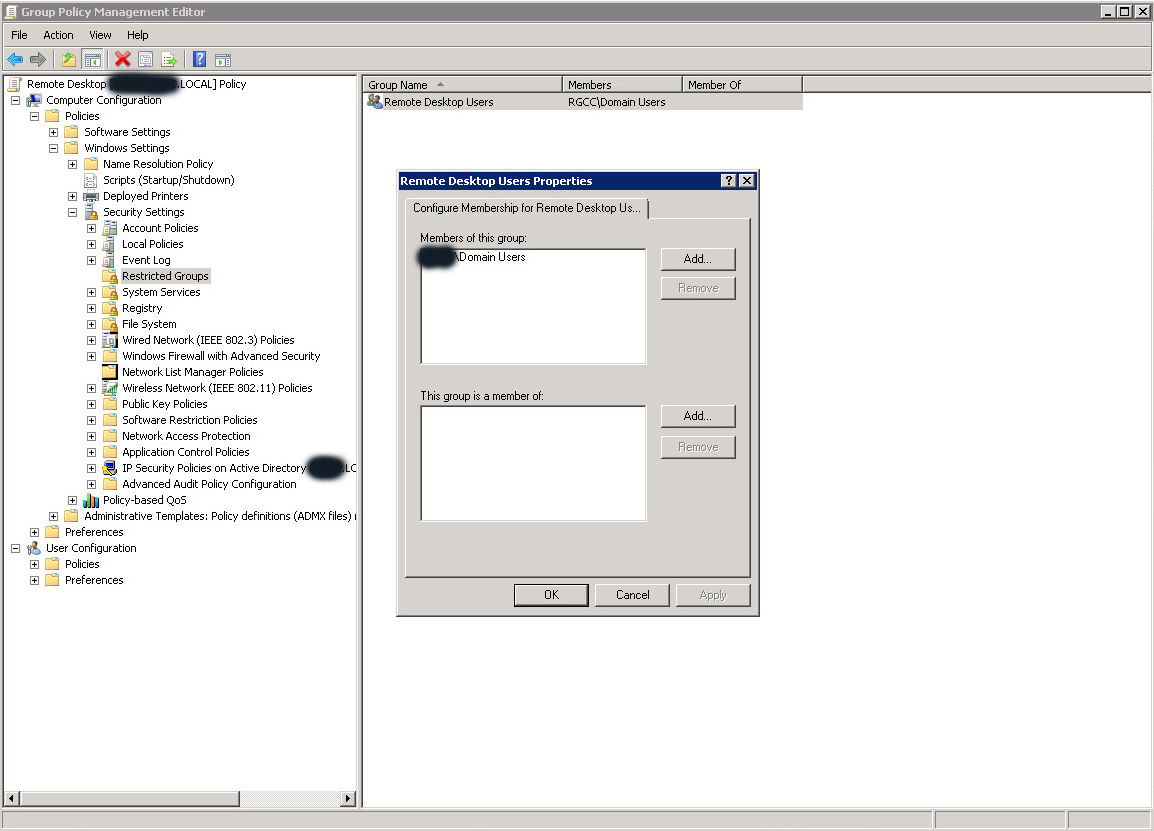This screenshot has width=1154, height=831.
Task: Click the forward arrow navigation icon
Action: coord(38,59)
